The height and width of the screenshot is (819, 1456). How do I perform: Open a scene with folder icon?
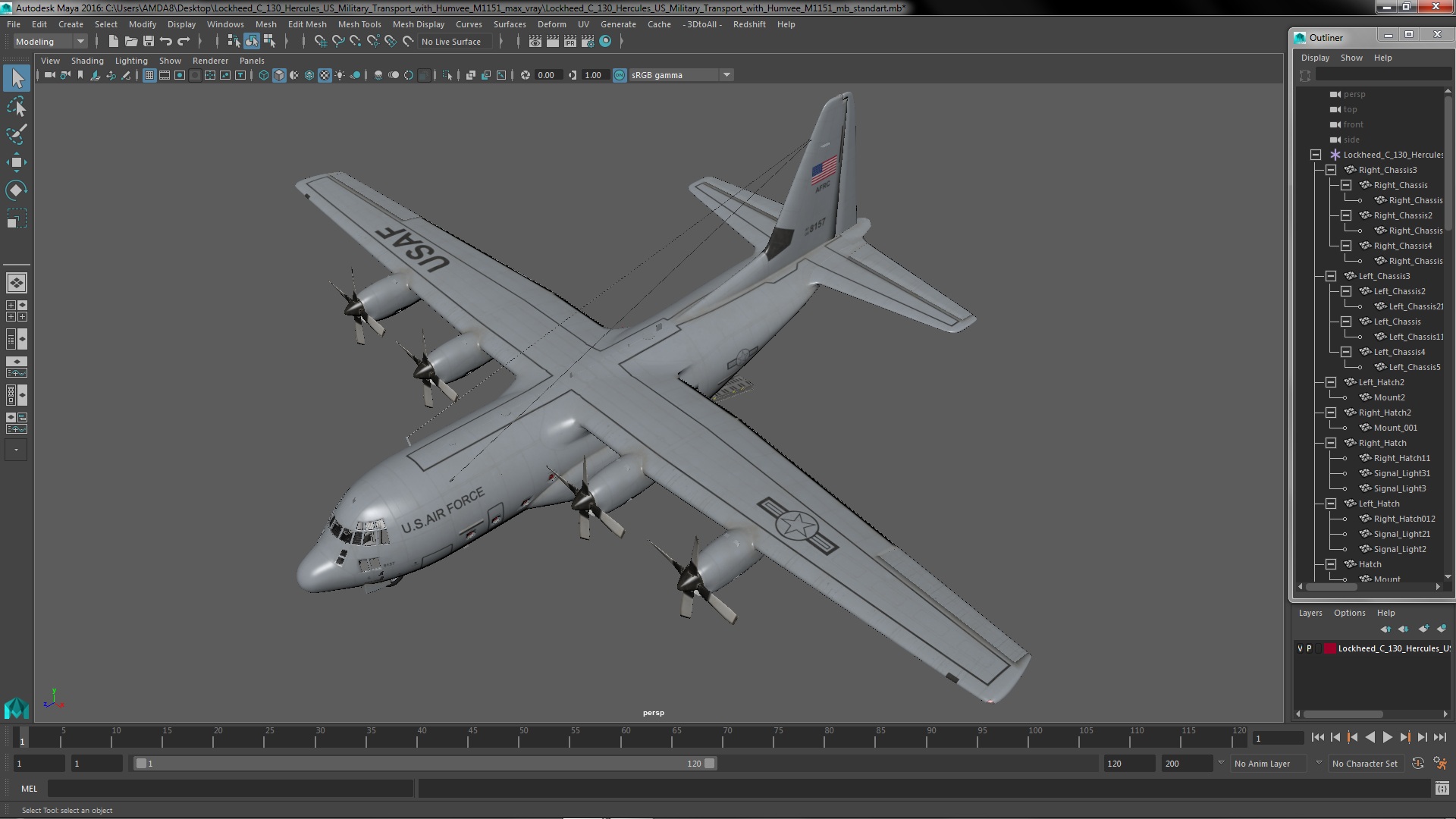[x=131, y=42]
